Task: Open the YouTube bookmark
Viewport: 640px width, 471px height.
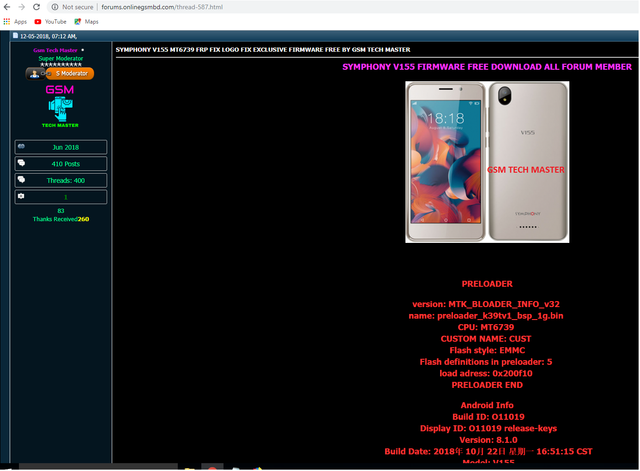Action: pos(50,22)
